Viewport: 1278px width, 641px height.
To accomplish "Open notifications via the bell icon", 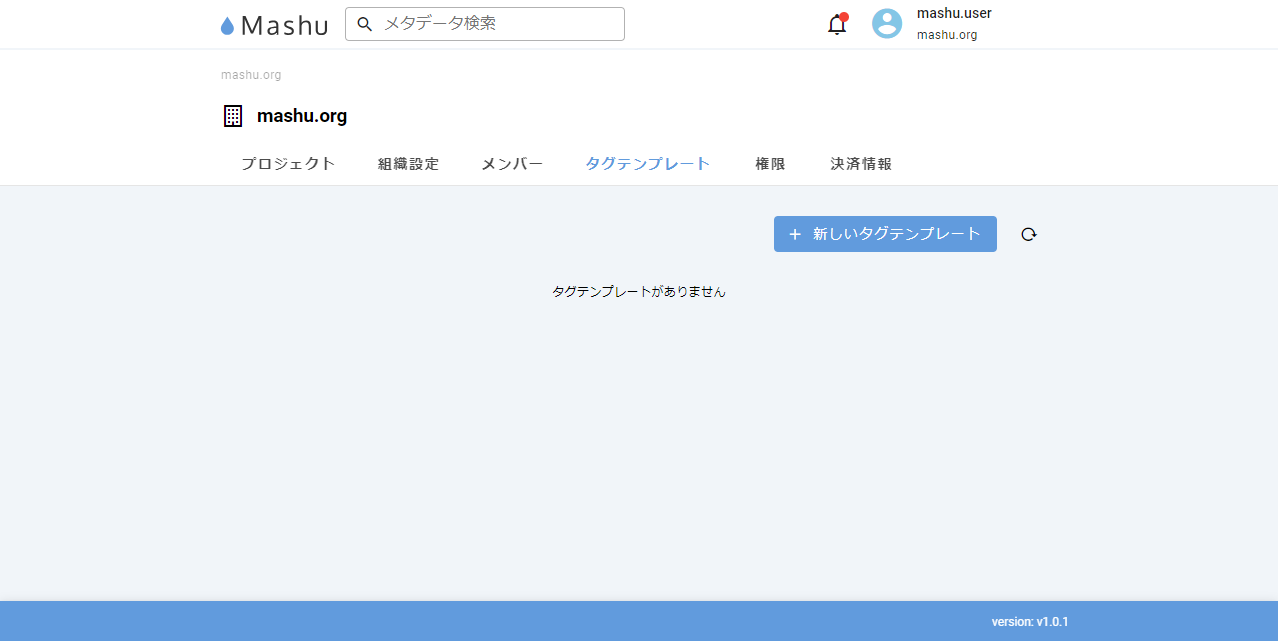I will point(837,25).
